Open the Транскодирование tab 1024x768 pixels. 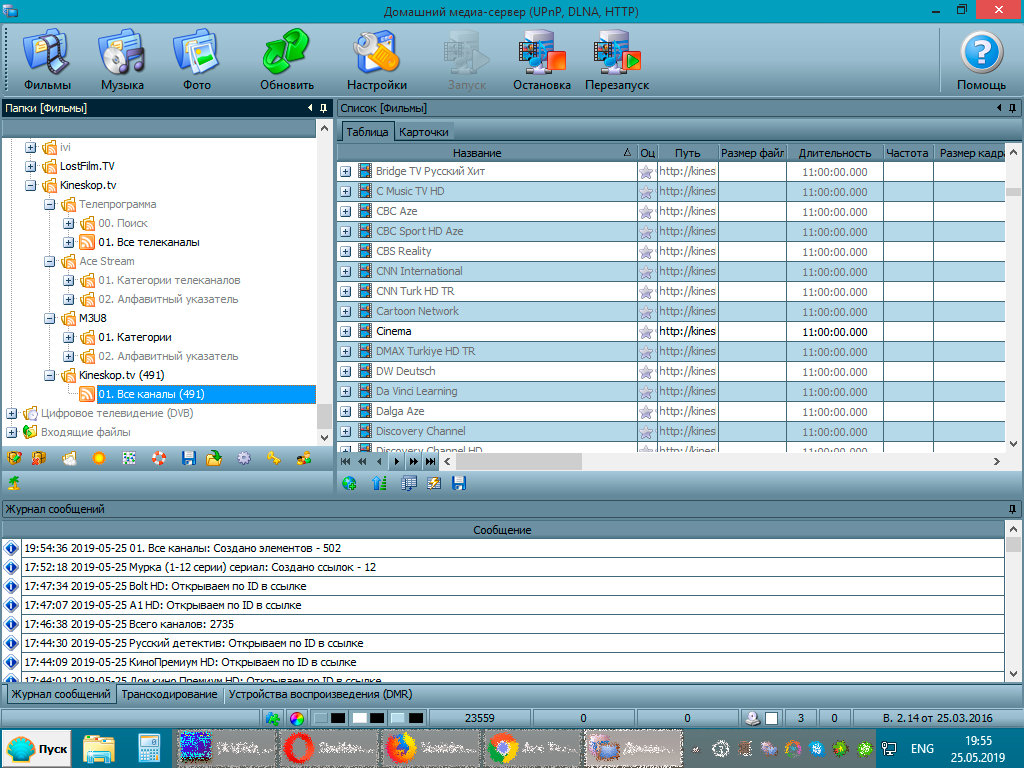pos(169,694)
